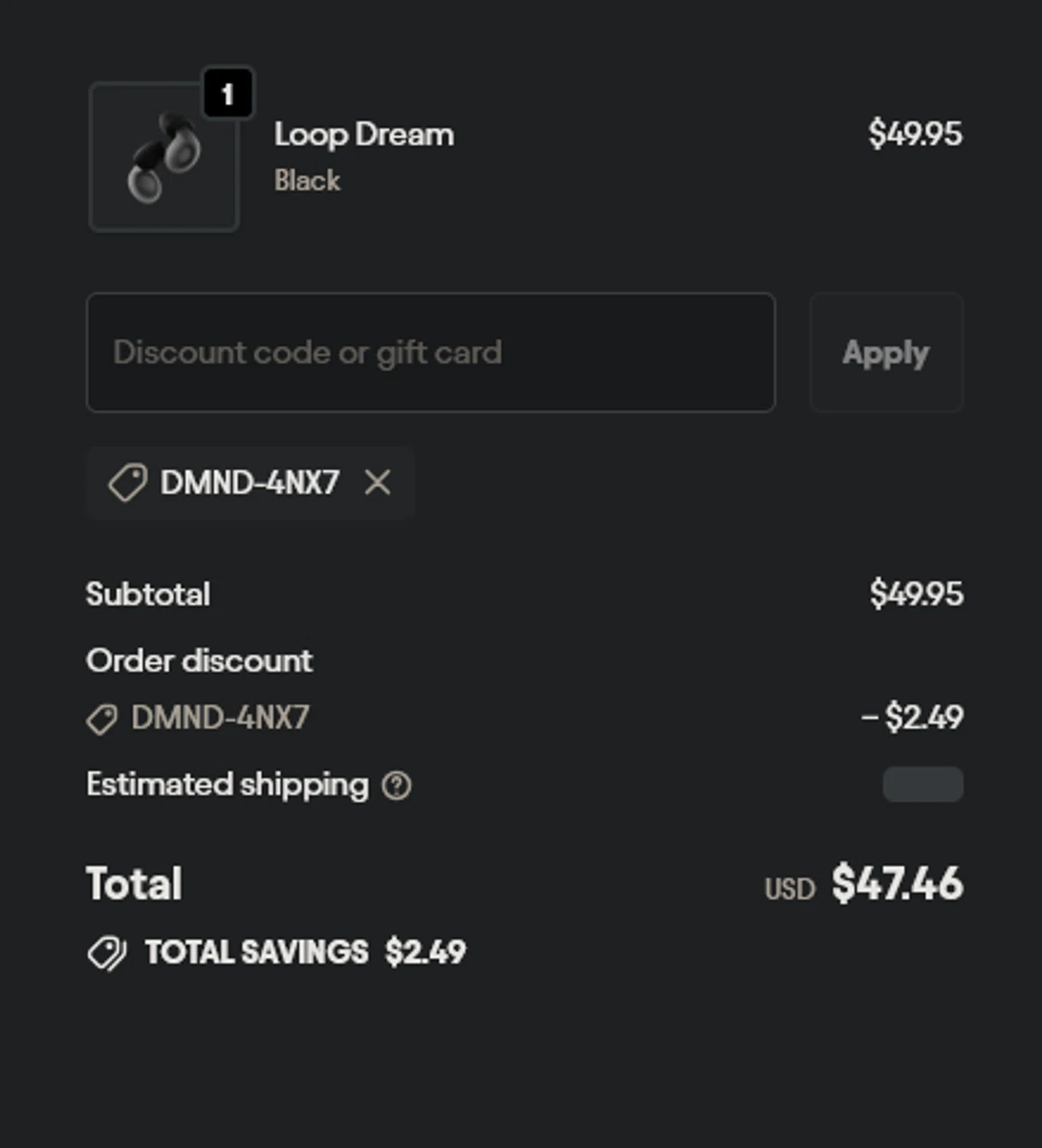1042x1148 pixels.
Task: Click the Subtotal amount $49.95
Action: pyautogui.click(x=916, y=594)
